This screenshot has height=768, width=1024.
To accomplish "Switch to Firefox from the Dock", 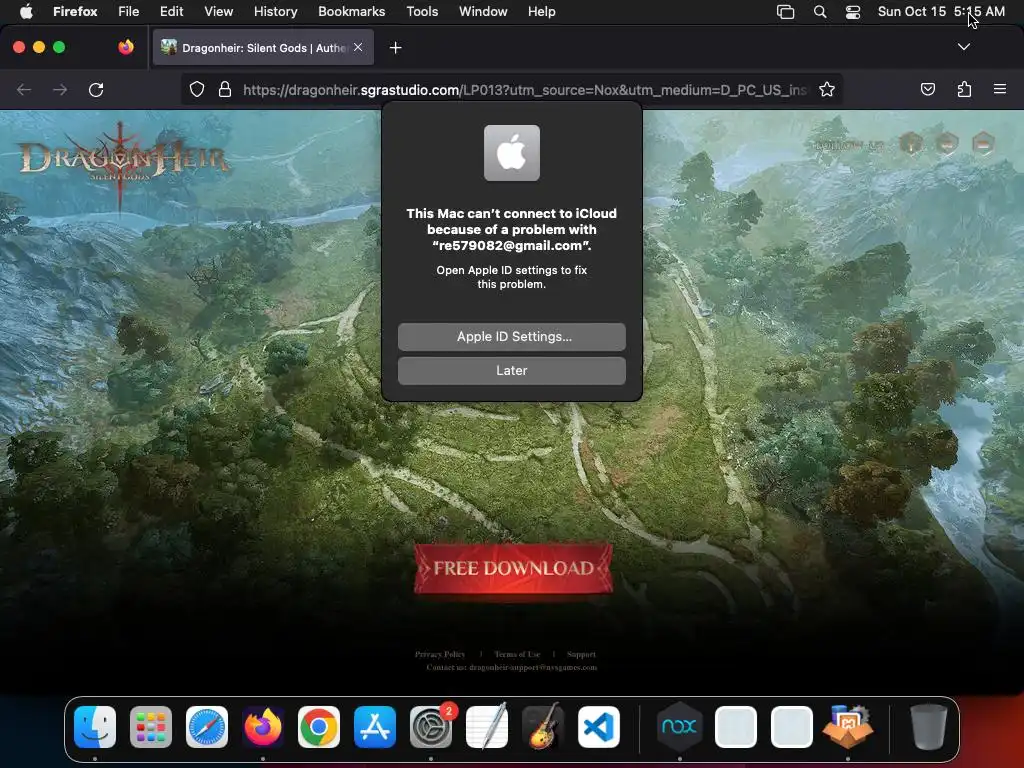I will tap(263, 726).
